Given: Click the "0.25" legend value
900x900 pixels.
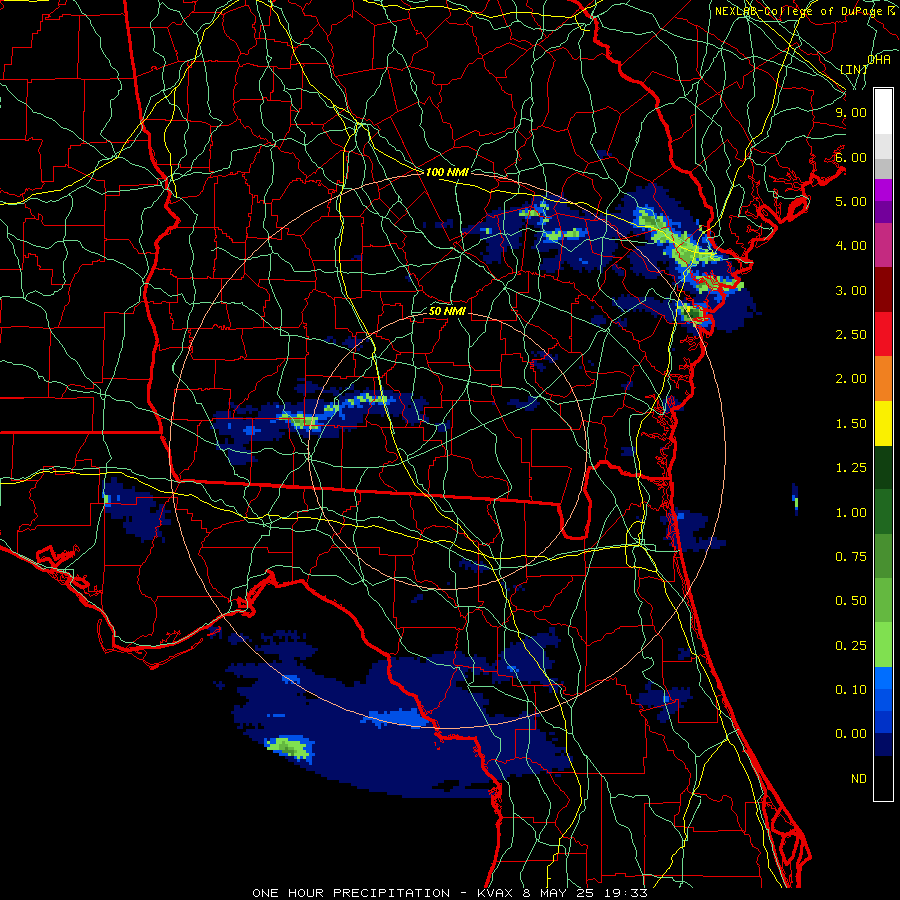Looking at the screenshot, I should [851, 646].
